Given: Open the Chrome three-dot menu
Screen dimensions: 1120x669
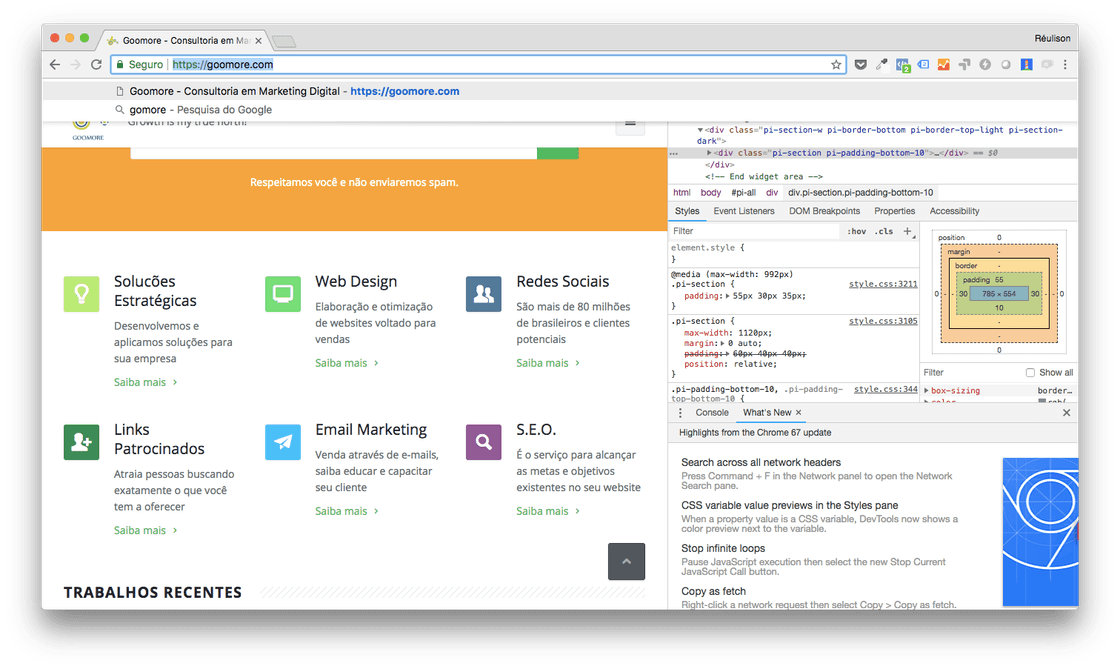Looking at the screenshot, I should 1067,65.
